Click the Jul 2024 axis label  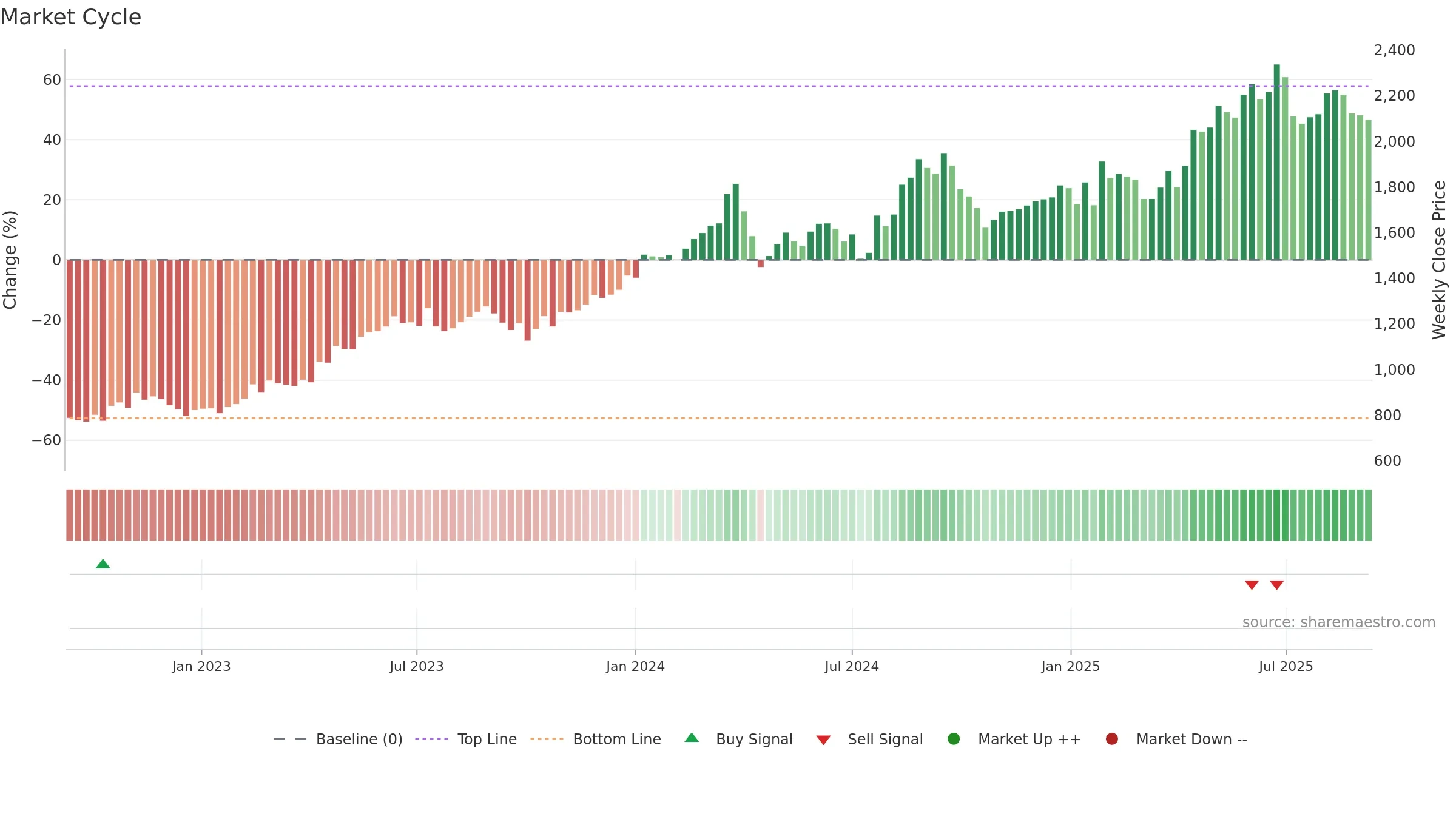852,667
